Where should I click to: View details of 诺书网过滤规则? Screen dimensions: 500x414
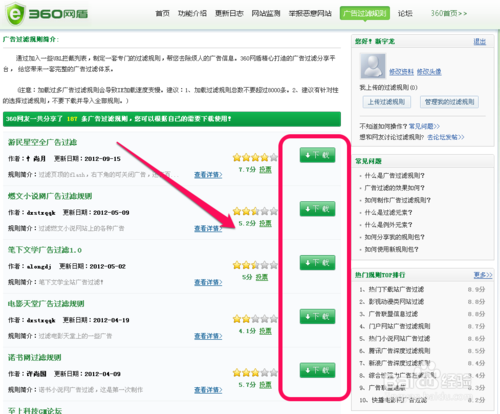208,390
